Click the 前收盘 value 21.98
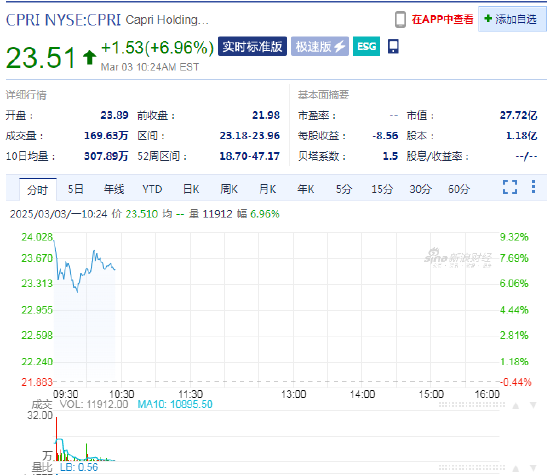The width and height of the screenshot is (550, 475). [x=266, y=115]
